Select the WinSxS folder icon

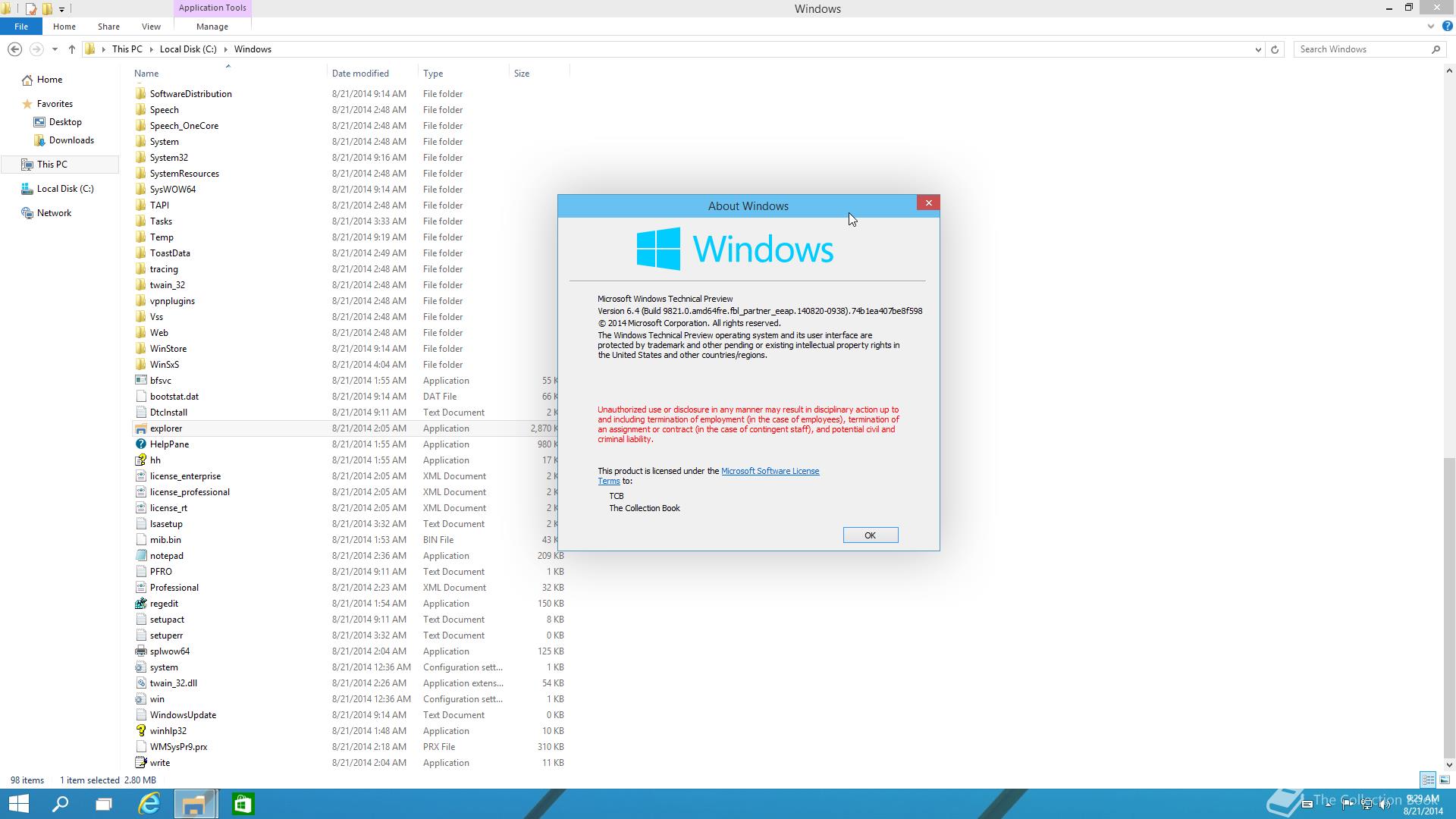140,365
